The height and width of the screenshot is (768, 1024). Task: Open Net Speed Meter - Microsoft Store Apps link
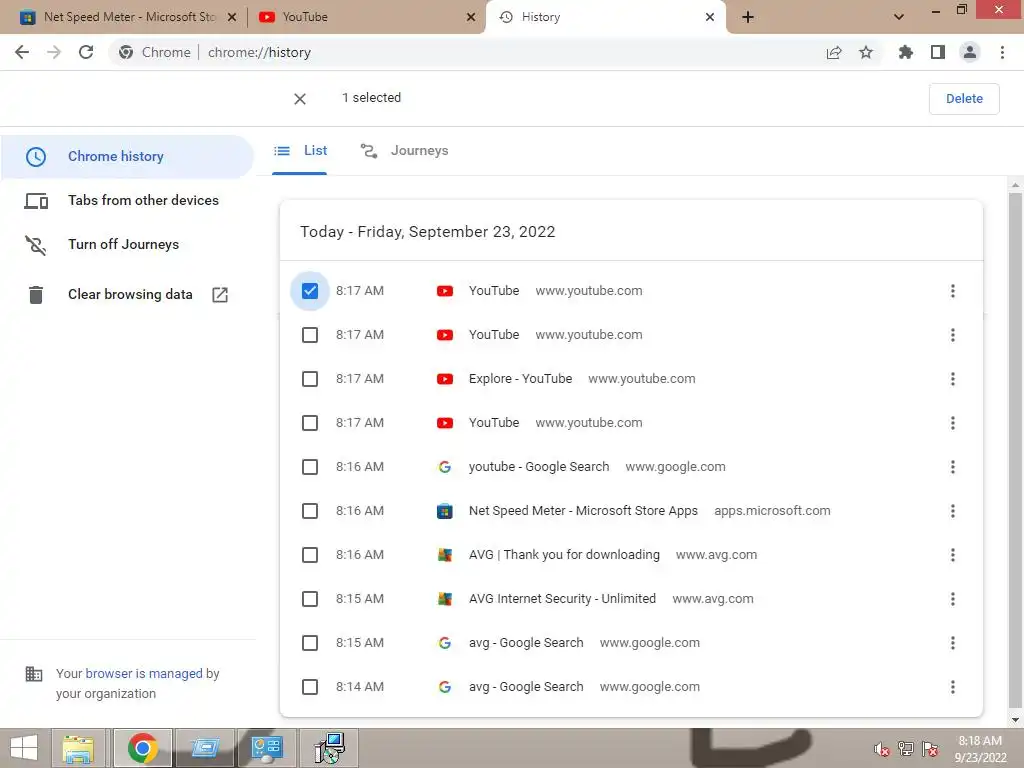(x=583, y=511)
